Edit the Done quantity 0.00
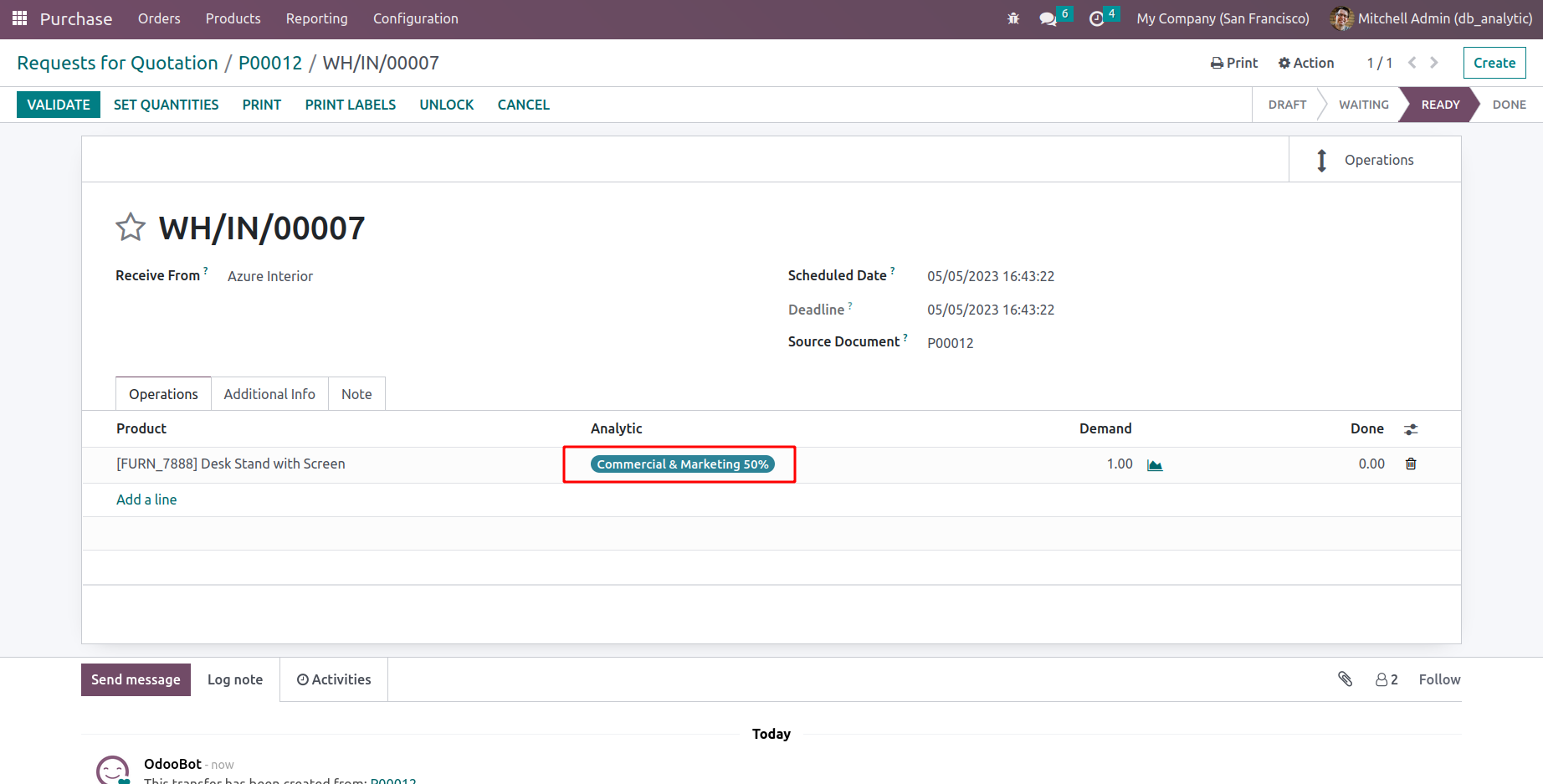This screenshot has height=784, width=1543. [1371, 464]
